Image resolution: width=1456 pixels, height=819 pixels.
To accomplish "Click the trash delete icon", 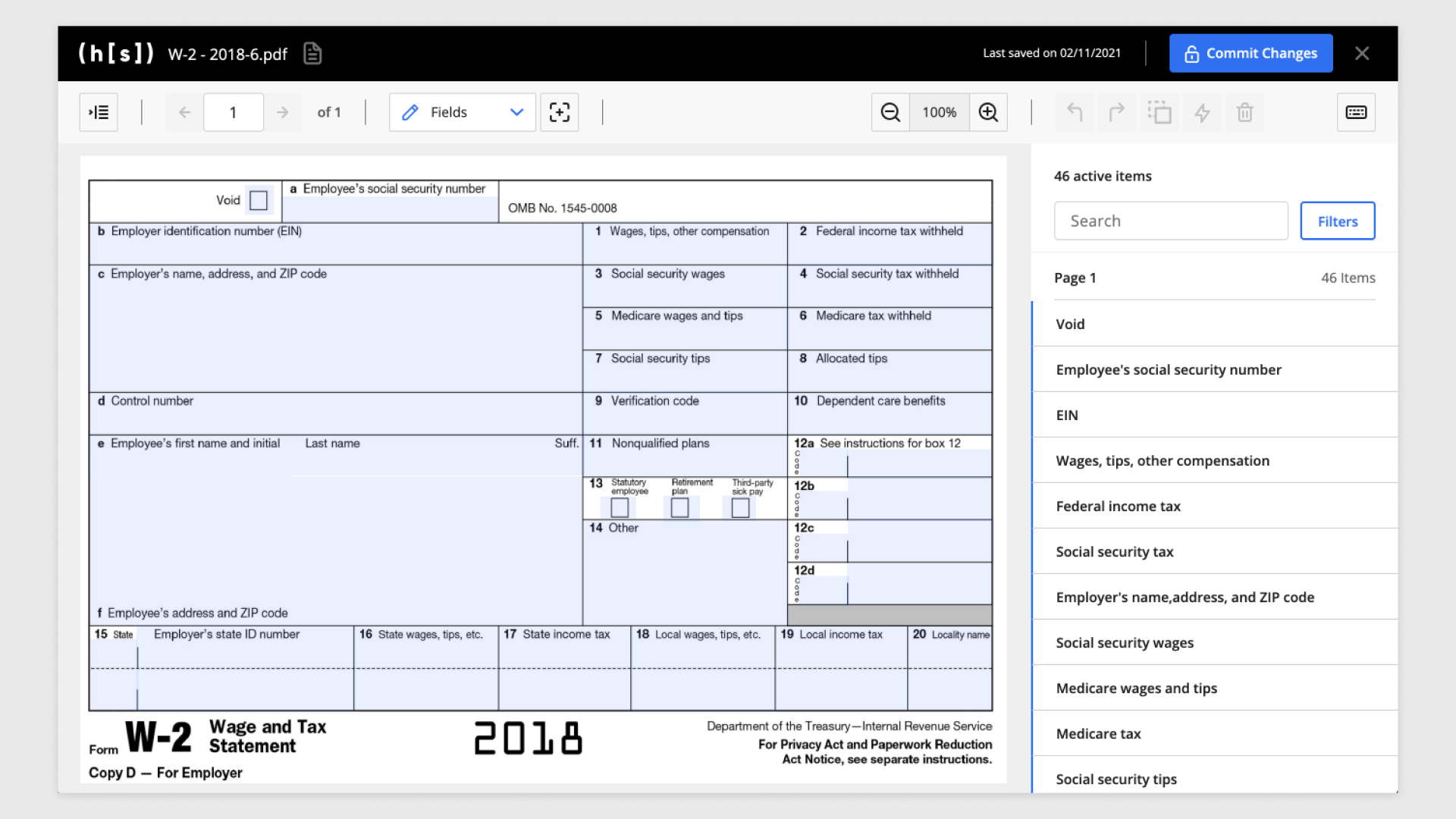I will 1244,112.
